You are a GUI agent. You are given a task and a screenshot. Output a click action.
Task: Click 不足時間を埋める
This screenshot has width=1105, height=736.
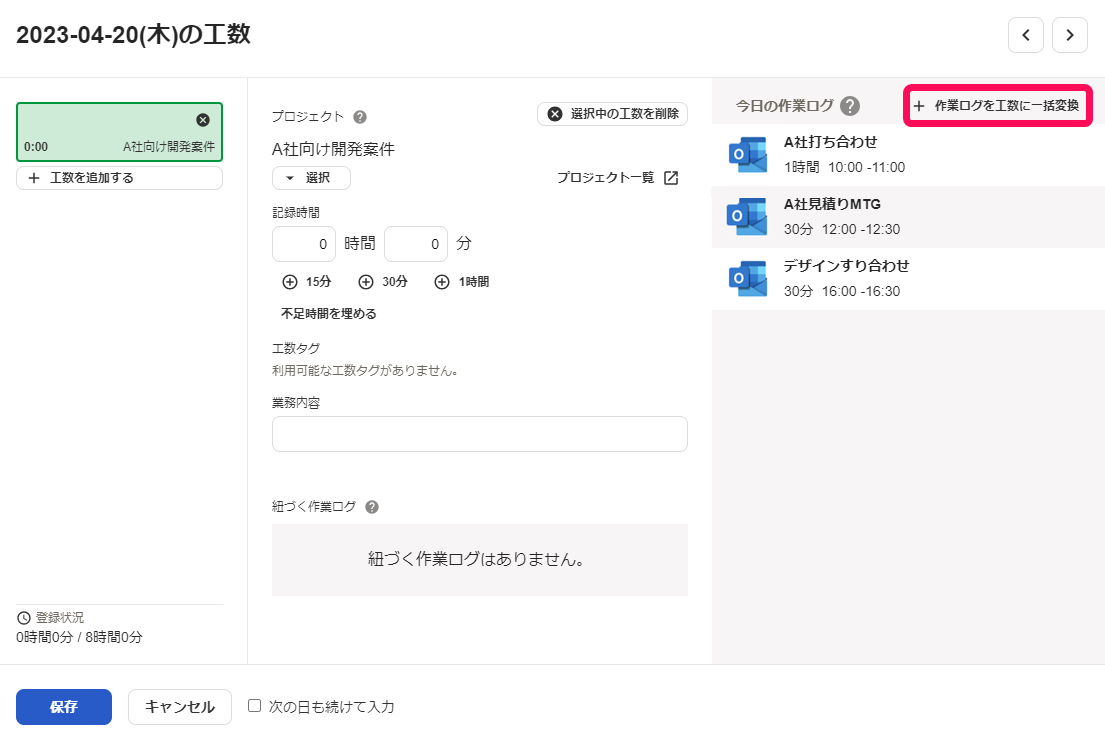click(x=328, y=314)
